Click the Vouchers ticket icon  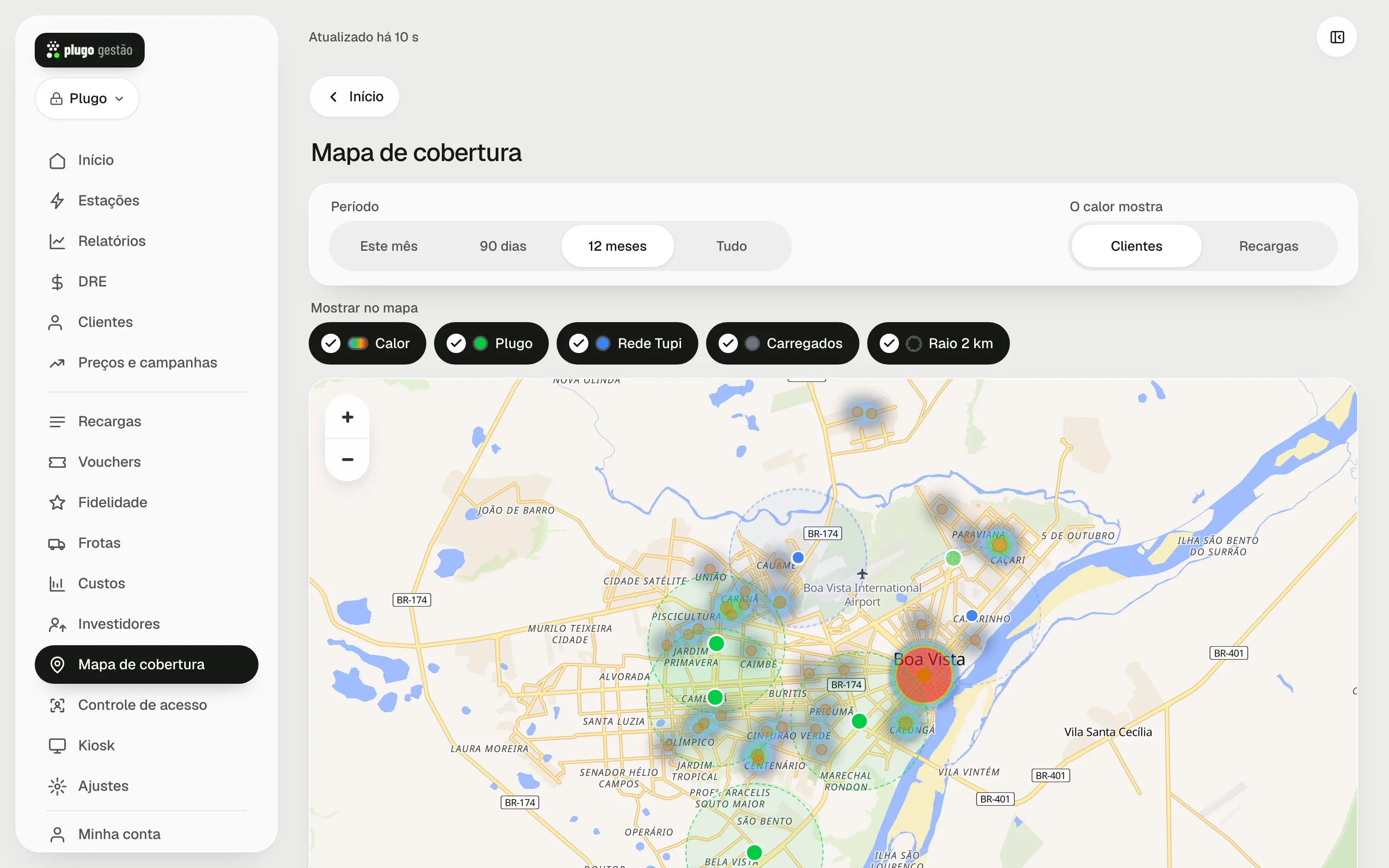[57, 462]
